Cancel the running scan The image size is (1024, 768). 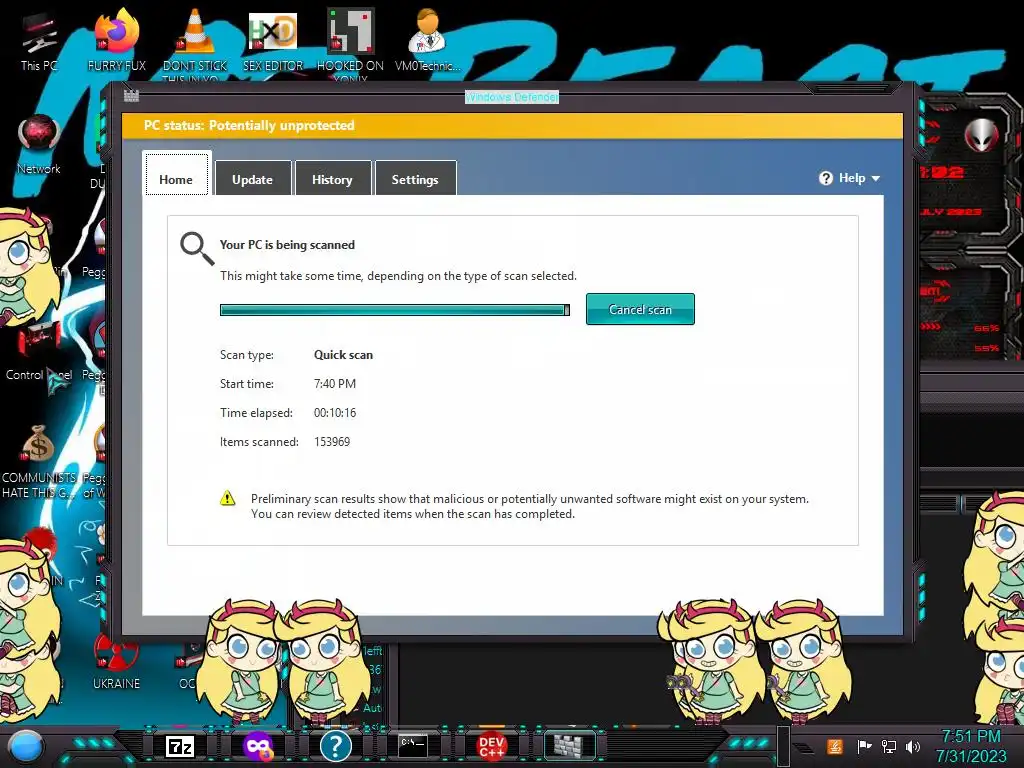coord(640,309)
